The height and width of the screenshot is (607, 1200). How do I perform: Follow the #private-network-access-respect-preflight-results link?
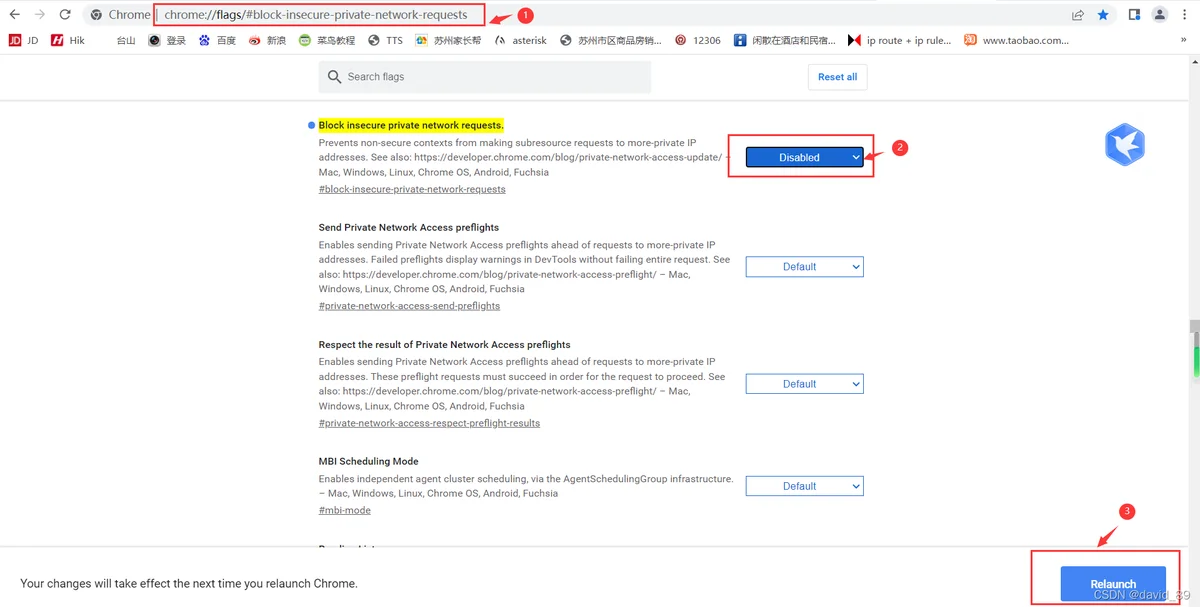coord(429,423)
